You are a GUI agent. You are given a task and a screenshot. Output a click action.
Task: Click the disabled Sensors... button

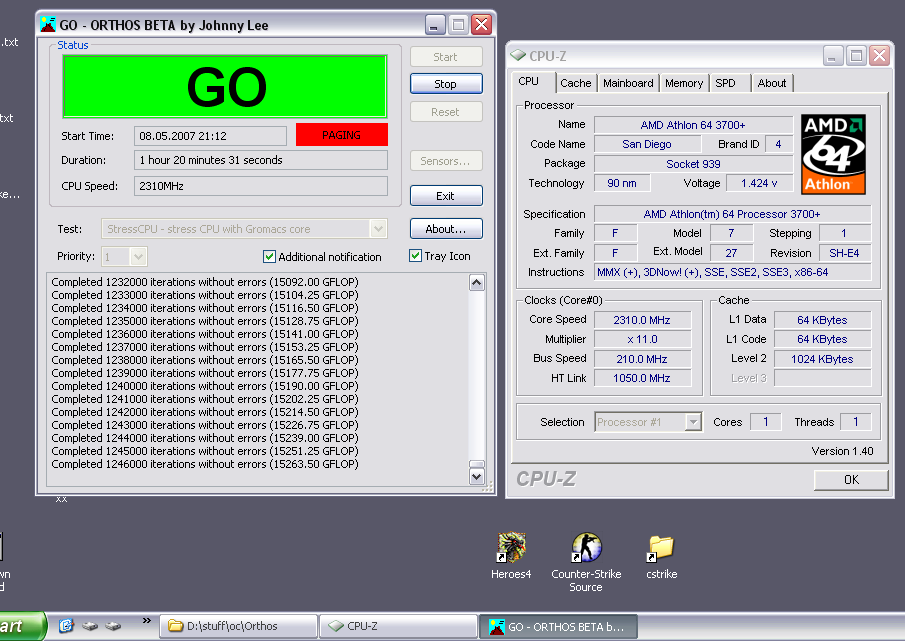click(x=446, y=161)
